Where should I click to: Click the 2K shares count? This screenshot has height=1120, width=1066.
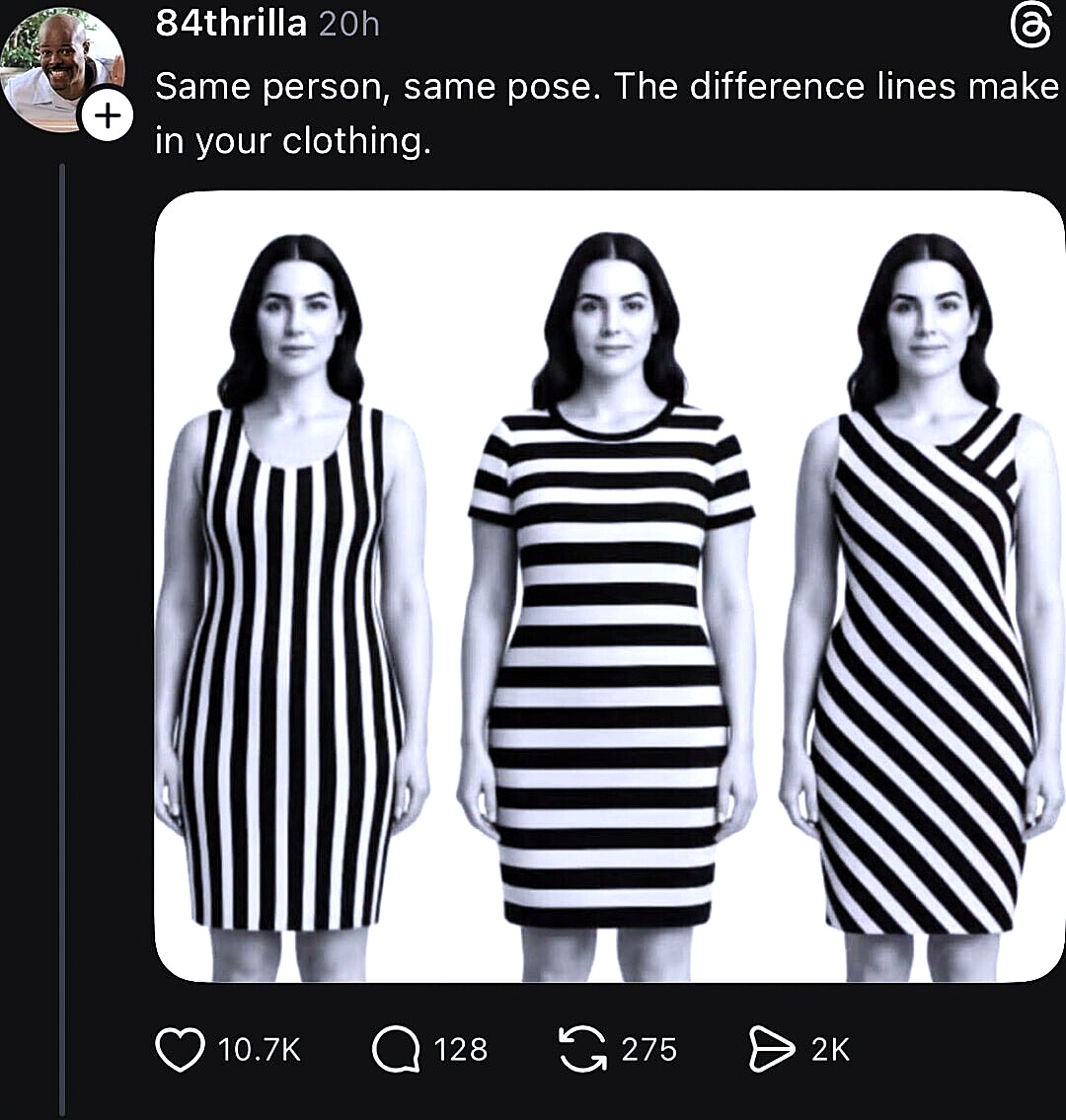(x=830, y=1048)
